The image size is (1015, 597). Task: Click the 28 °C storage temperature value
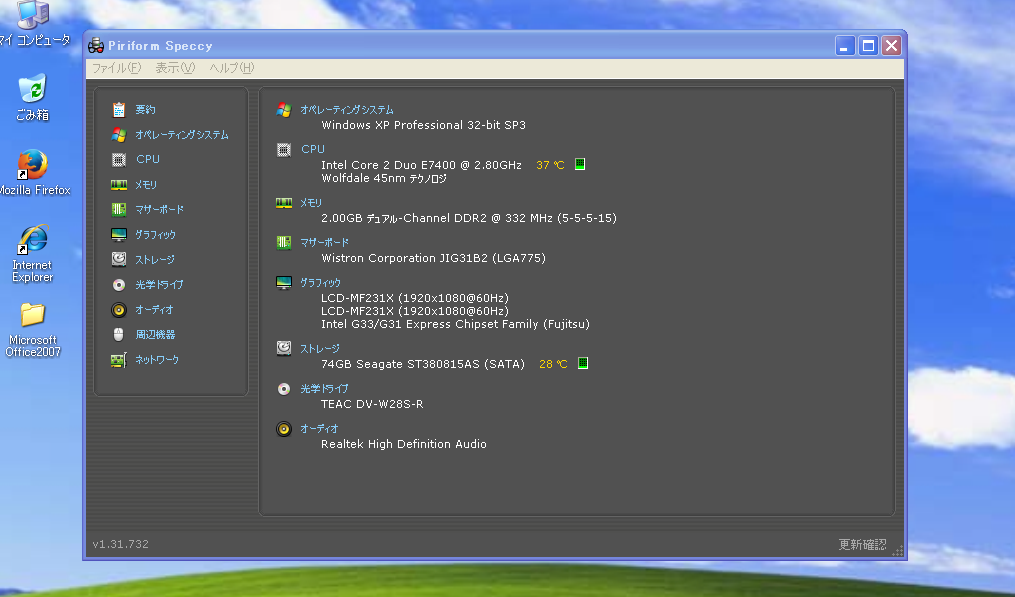(553, 364)
